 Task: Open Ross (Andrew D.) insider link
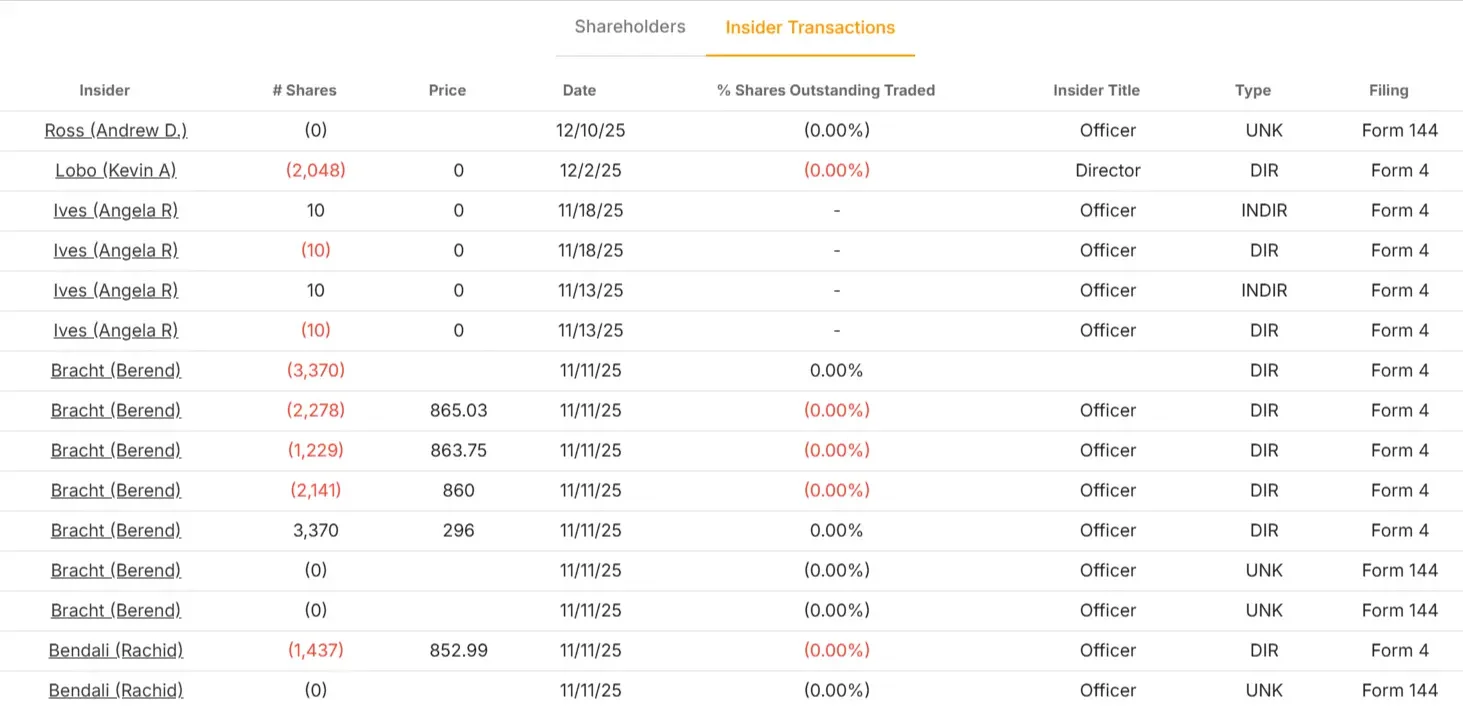tap(116, 130)
